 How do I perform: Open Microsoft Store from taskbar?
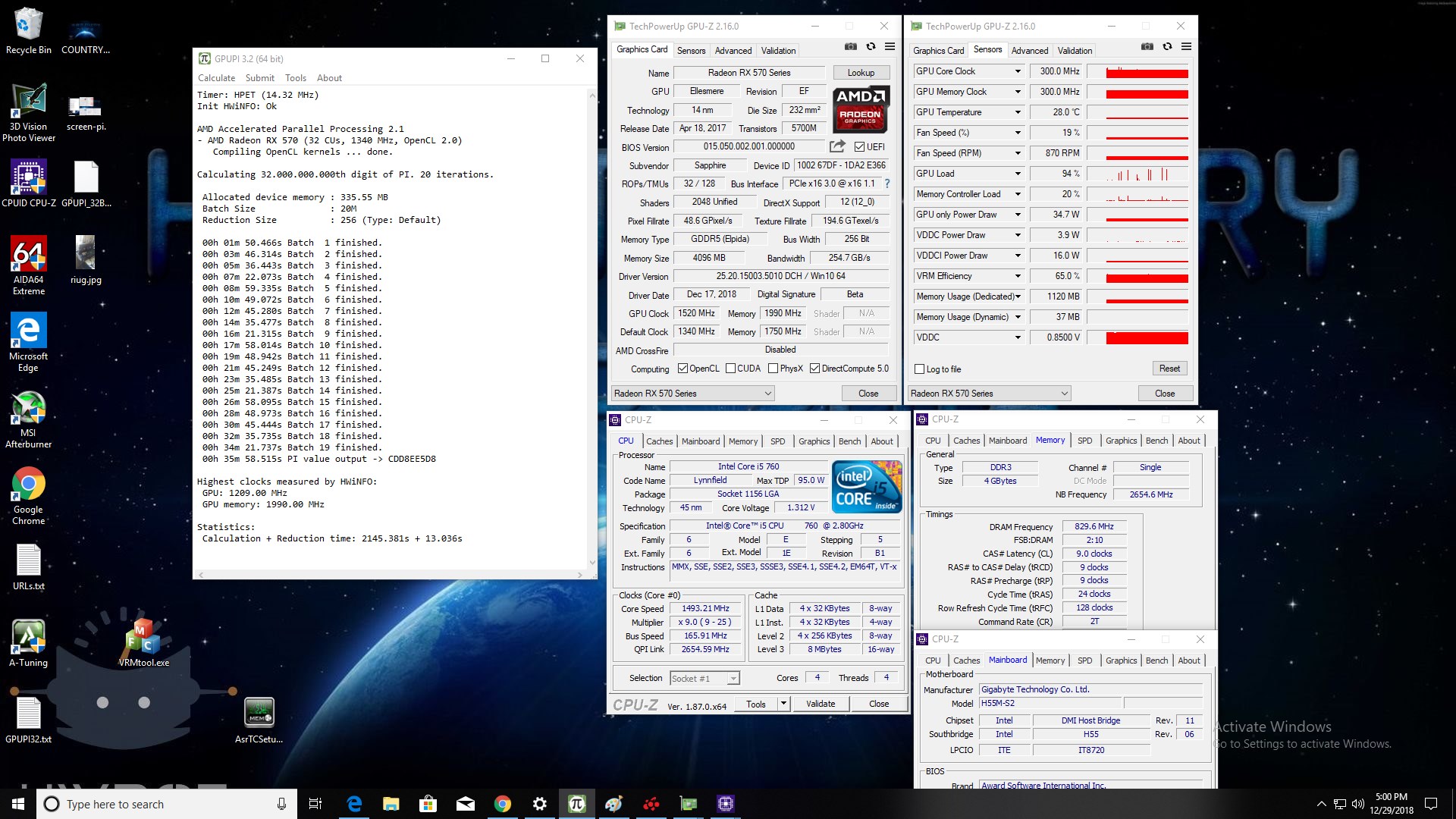pyautogui.click(x=428, y=804)
